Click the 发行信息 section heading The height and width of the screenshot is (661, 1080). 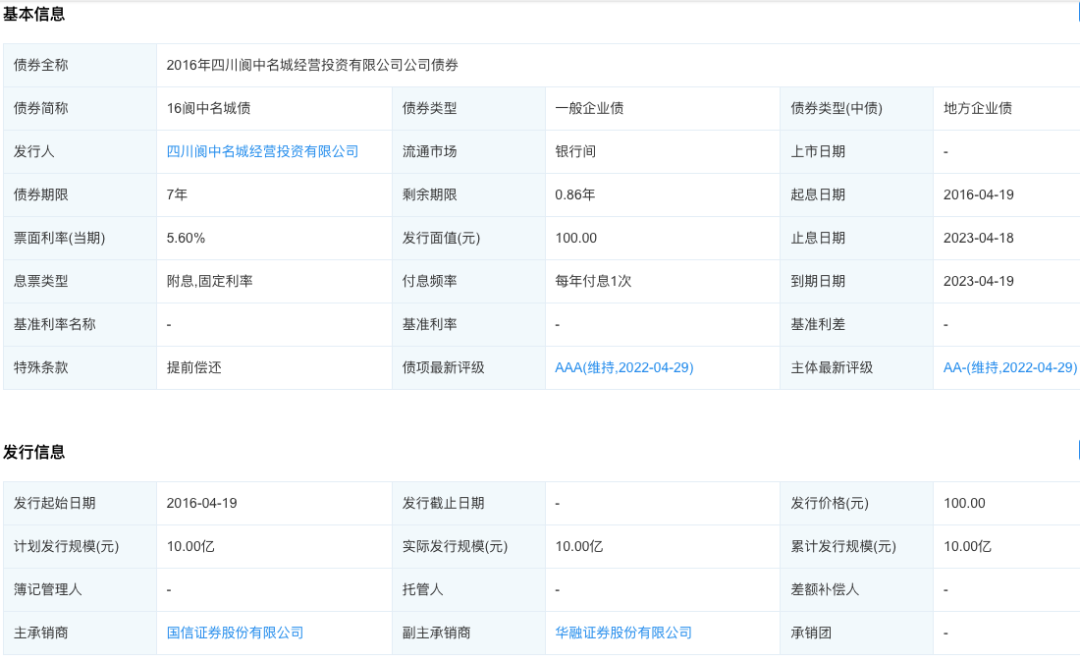[x=34, y=452]
